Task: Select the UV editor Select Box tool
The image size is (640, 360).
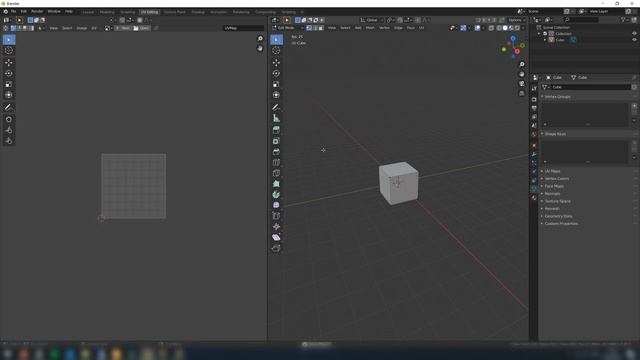Action: pos(9,40)
